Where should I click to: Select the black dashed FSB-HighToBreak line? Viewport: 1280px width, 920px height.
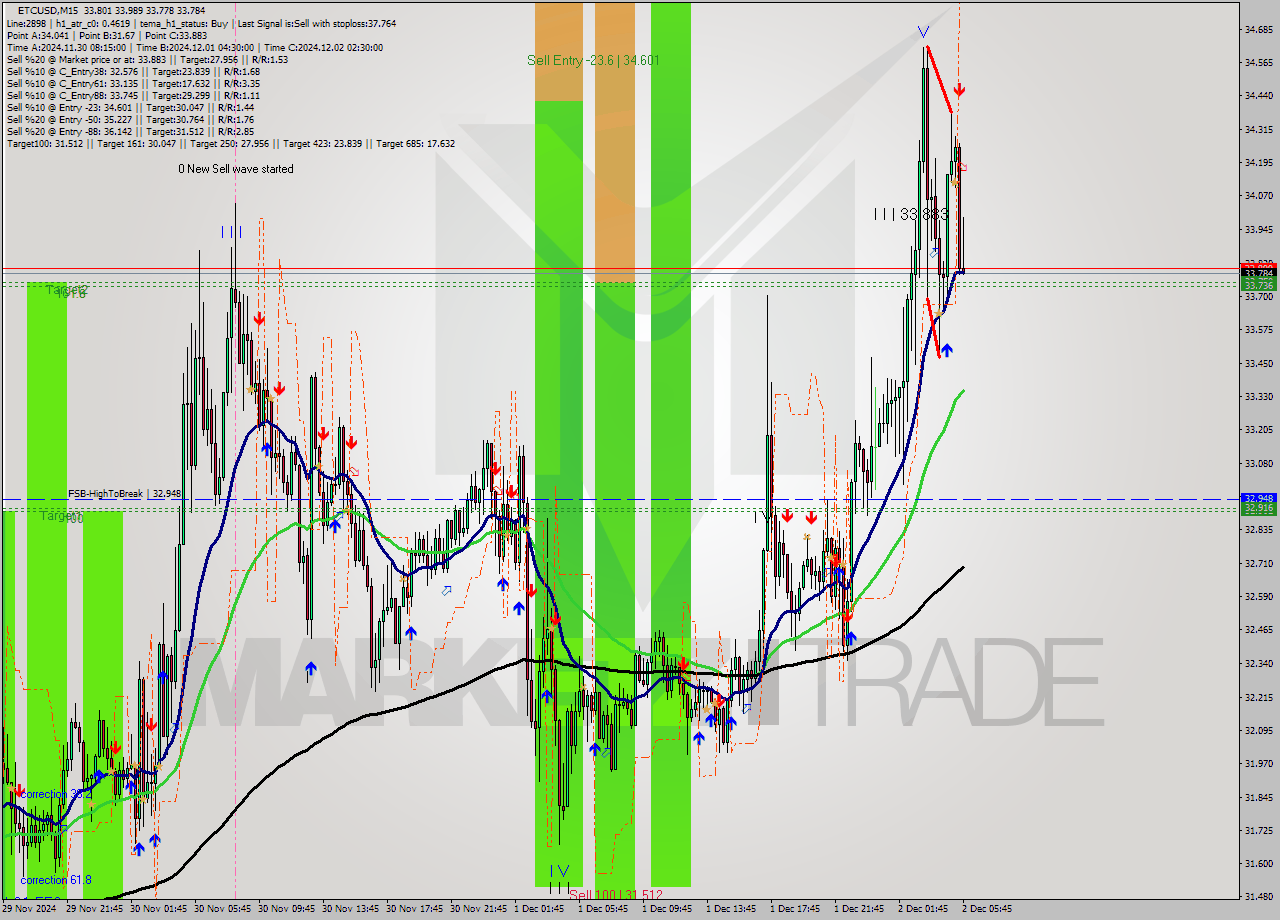tap(620, 499)
